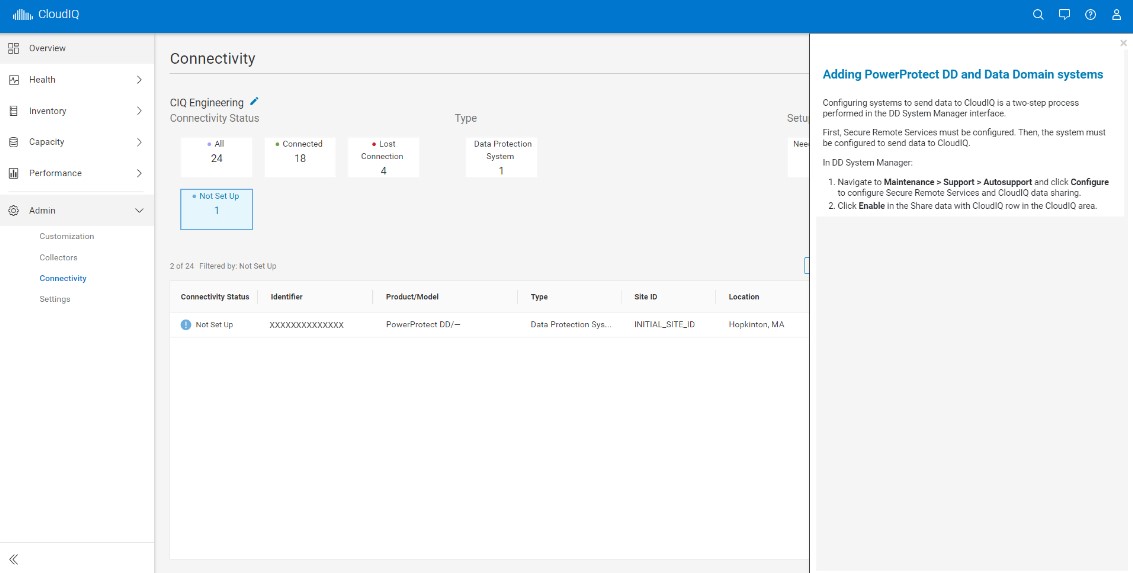Click the XXXXXXXXXXXXXX identifier cell
The height and width of the screenshot is (573, 1133).
coord(306,325)
